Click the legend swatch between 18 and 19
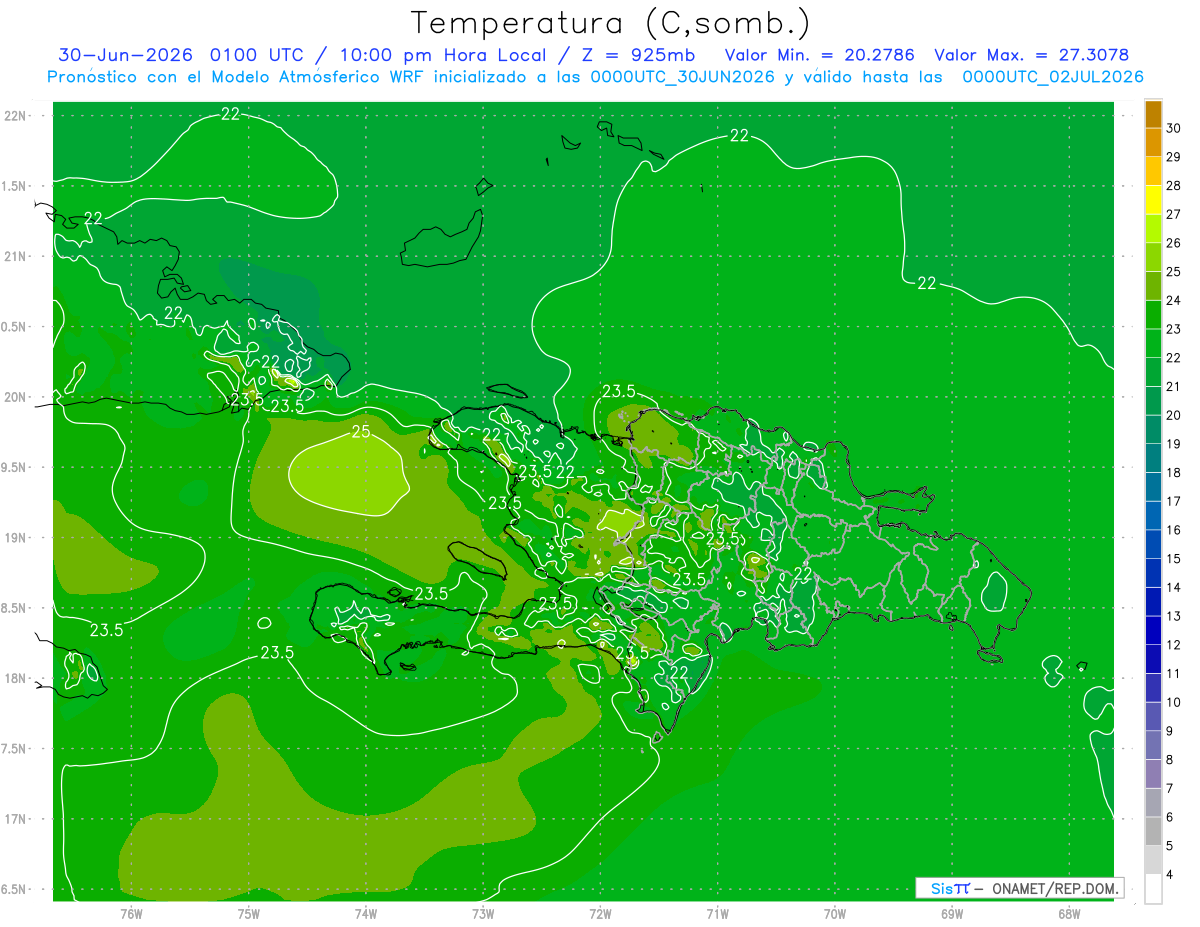The image size is (1200, 927). point(1153,459)
